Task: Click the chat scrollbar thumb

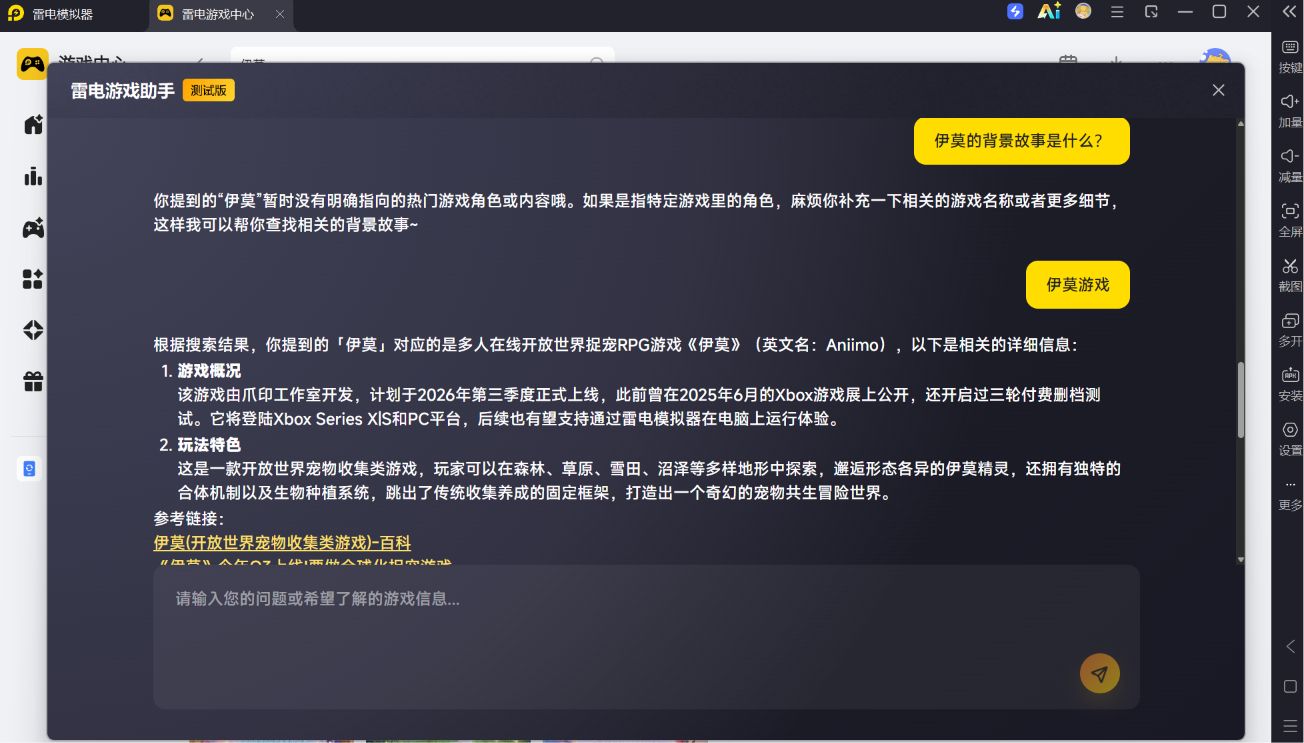Action: click(1241, 400)
